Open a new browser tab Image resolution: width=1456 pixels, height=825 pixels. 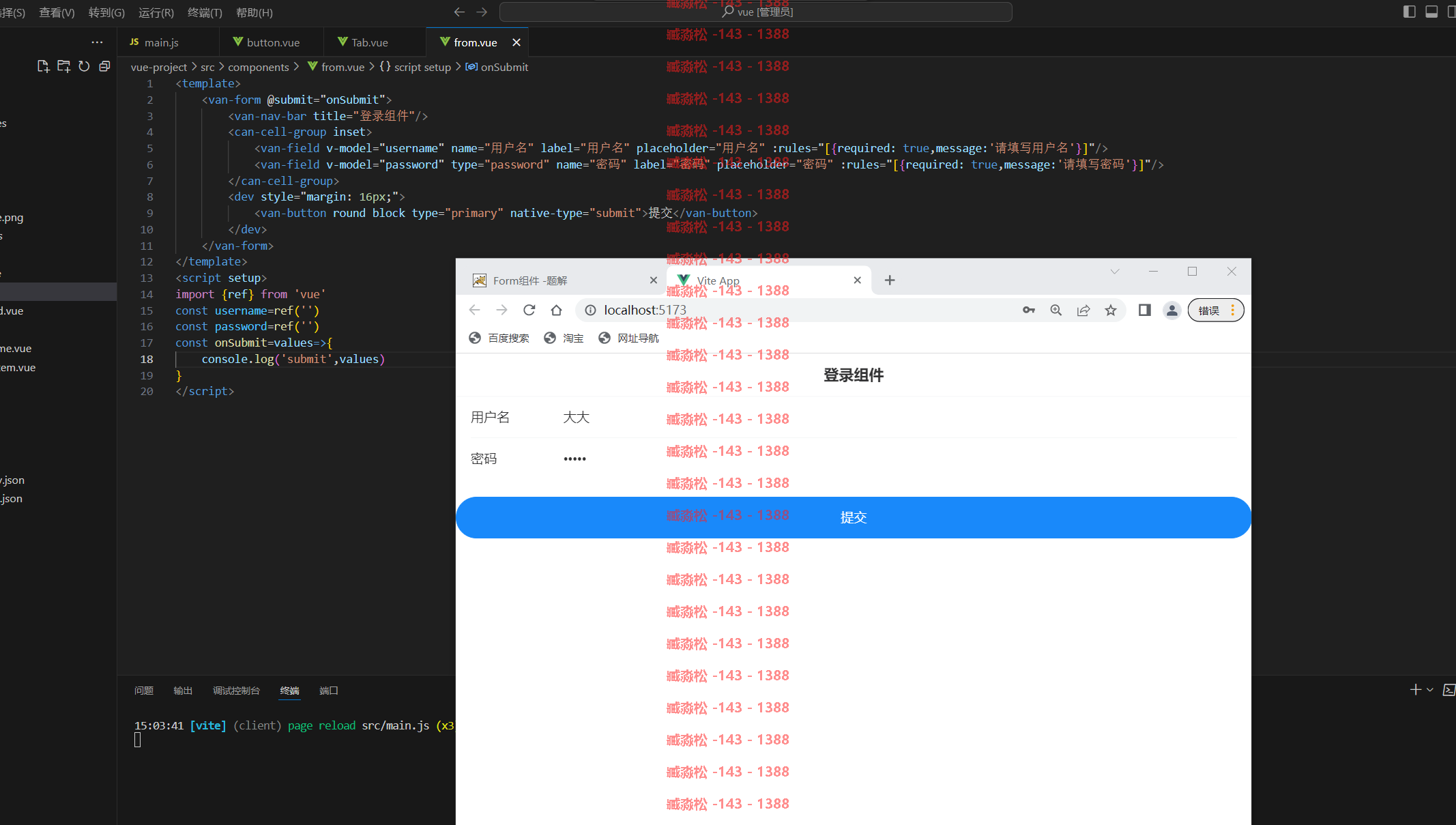890,280
